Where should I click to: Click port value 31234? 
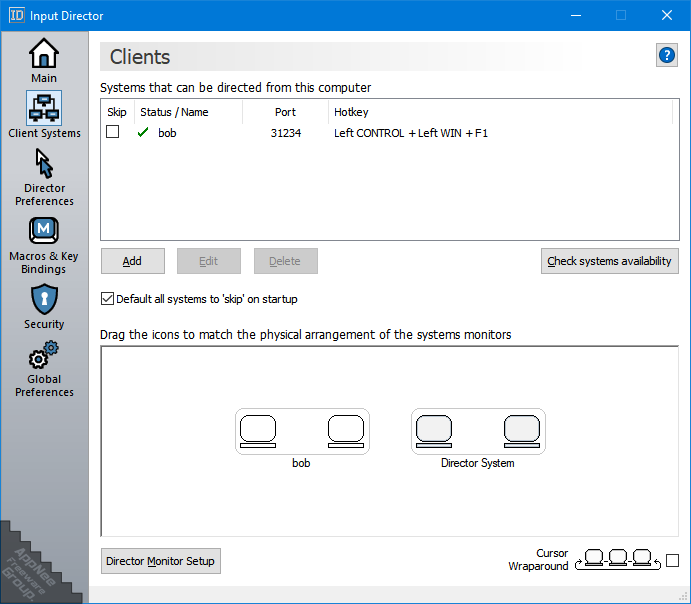coord(286,133)
